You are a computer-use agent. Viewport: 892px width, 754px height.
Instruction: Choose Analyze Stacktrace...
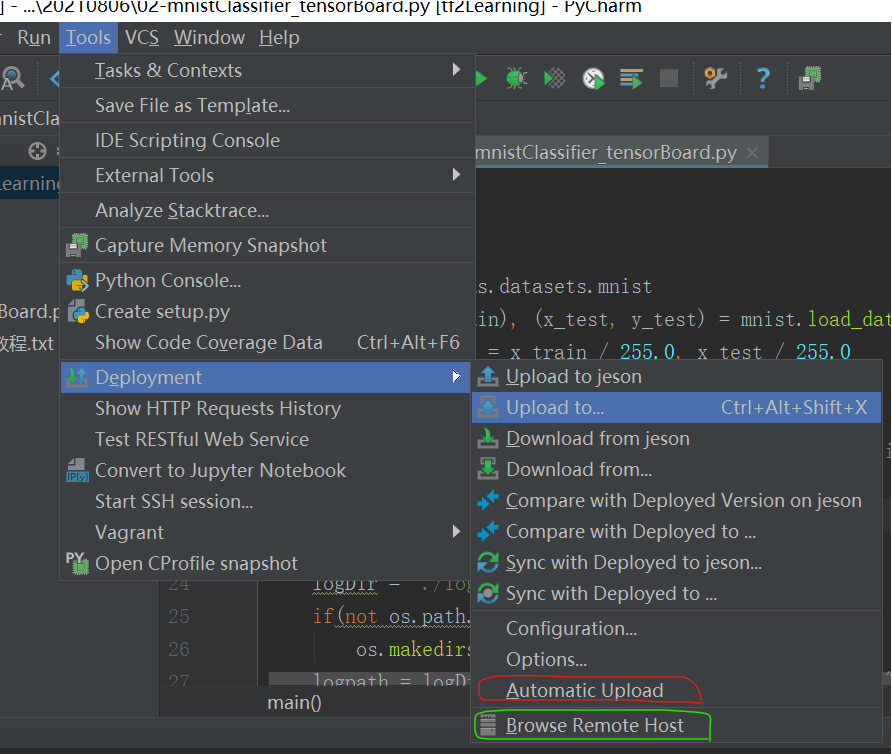[267, 210]
